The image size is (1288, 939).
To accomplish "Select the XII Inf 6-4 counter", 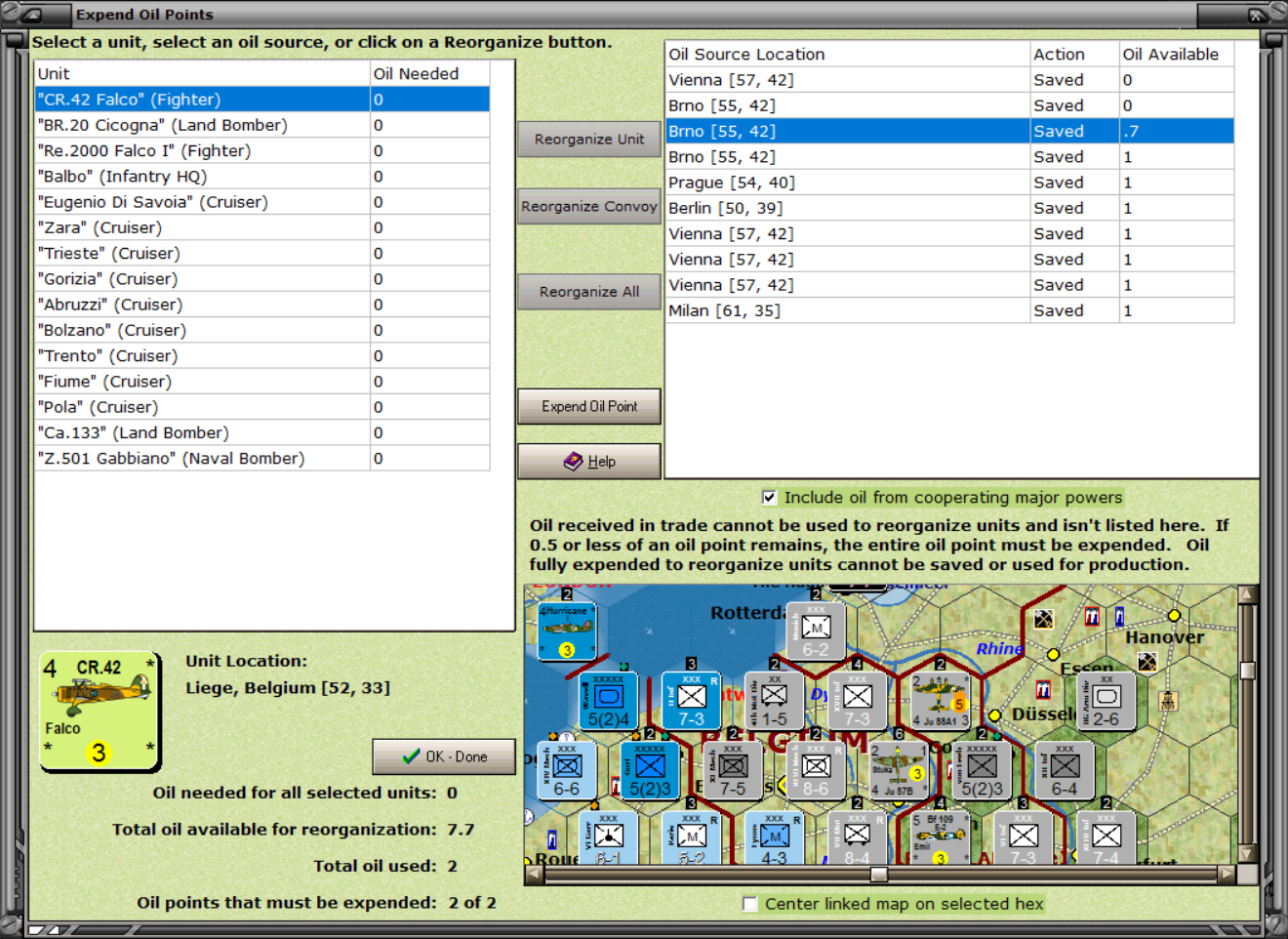I will [x=1065, y=771].
